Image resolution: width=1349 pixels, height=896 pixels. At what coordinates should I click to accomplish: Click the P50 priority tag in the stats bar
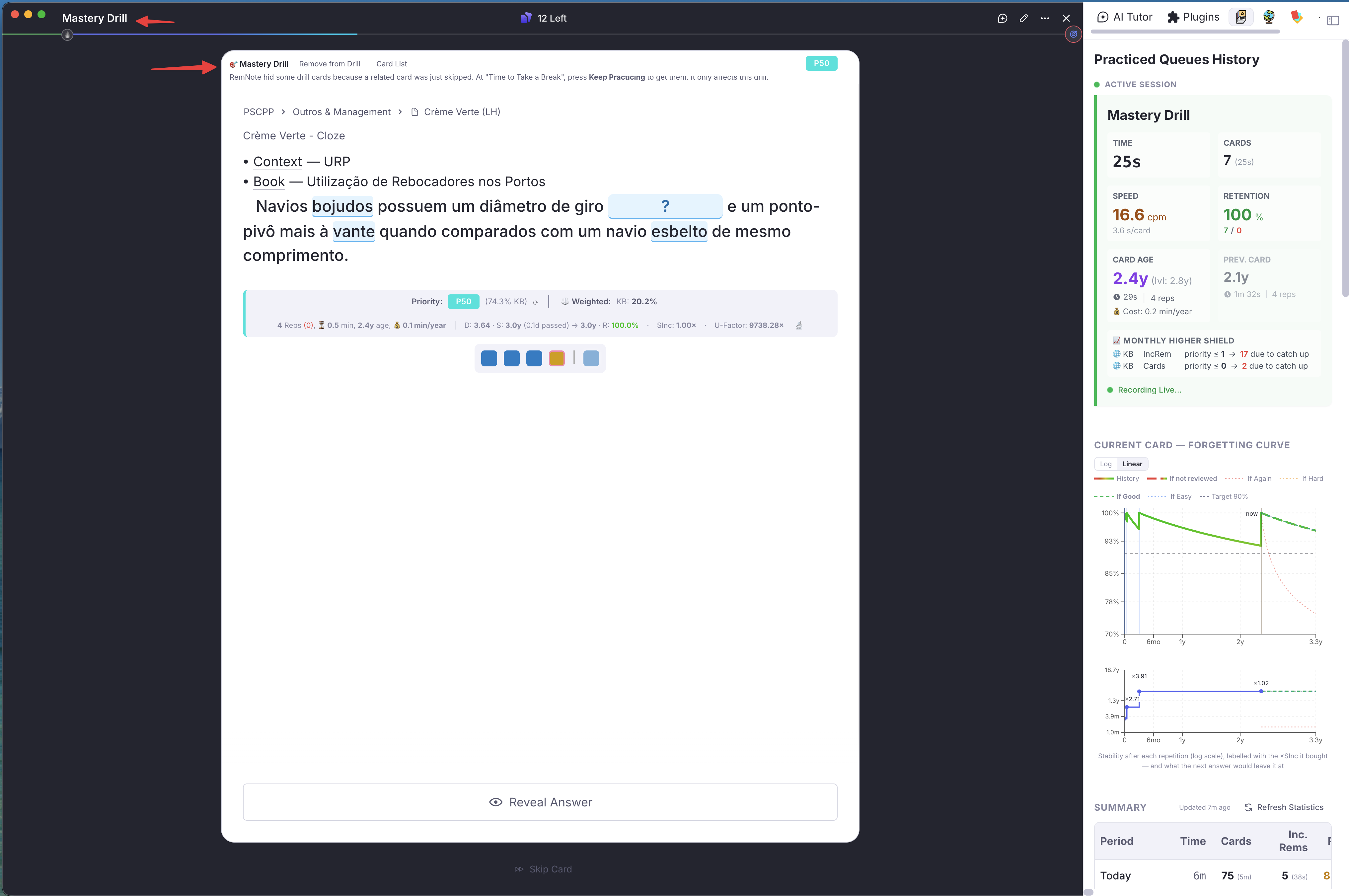click(x=463, y=302)
